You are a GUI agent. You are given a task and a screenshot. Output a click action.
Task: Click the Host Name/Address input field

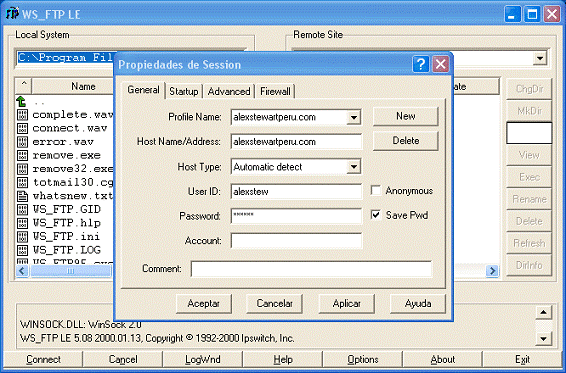point(296,142)
